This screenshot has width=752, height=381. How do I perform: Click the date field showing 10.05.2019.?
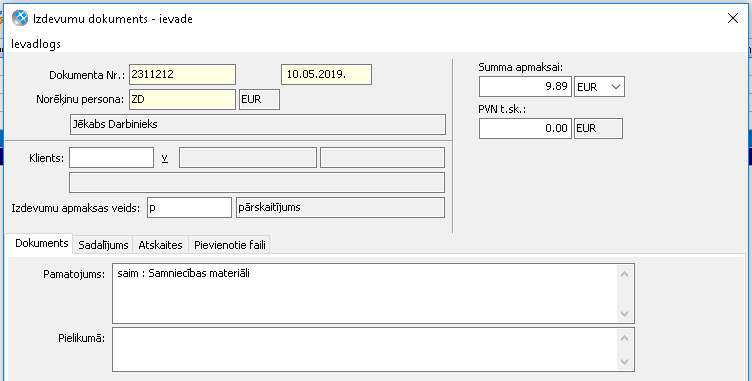tap(326, 74)
